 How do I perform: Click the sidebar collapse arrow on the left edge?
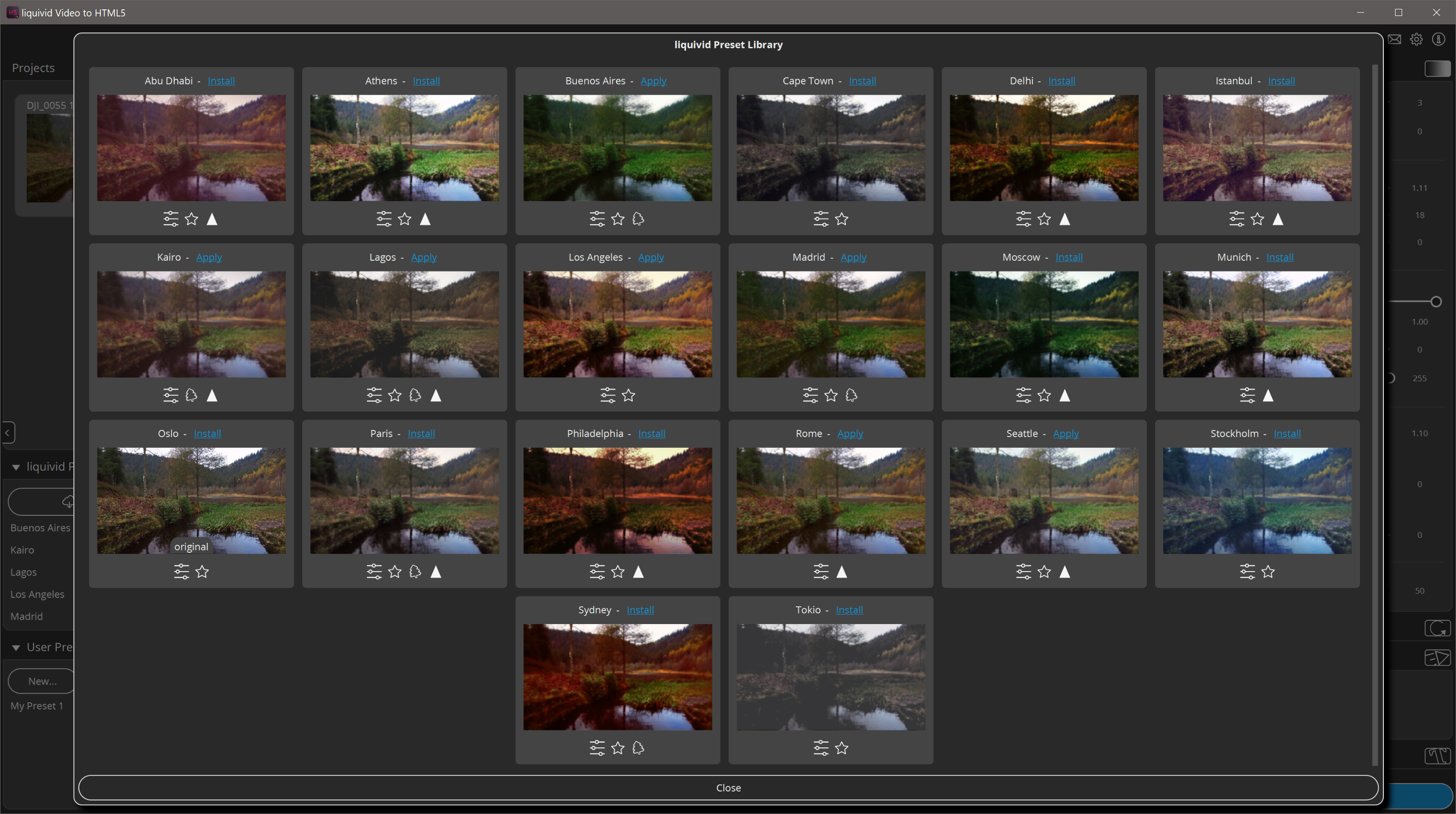point(8,432)
